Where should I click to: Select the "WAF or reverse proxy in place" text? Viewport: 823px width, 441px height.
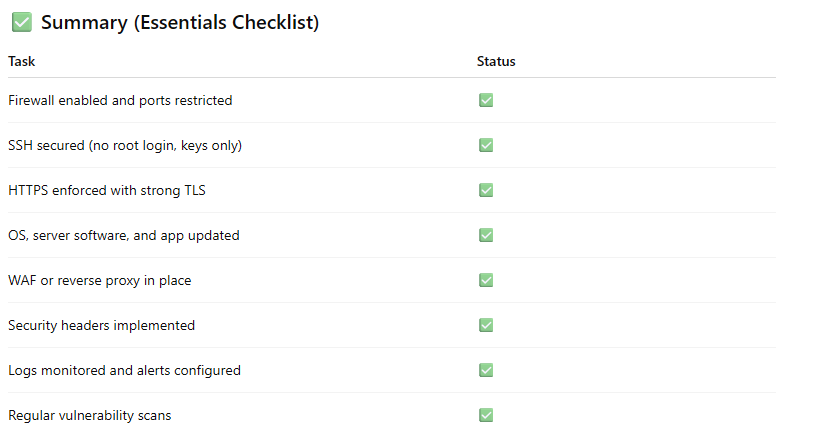(99, 280)
